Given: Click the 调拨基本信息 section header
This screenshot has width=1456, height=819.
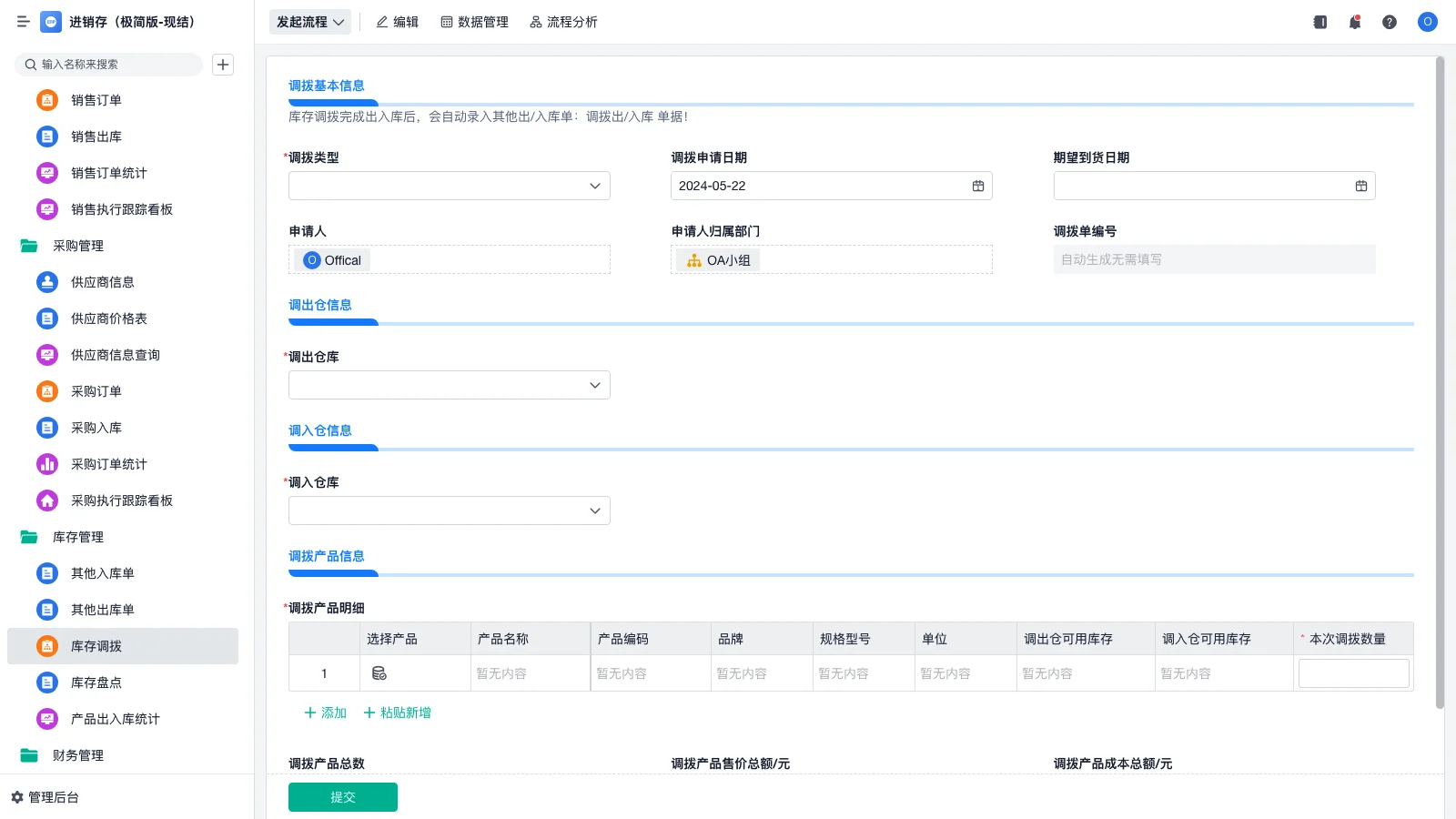Looking at the screenshot, I should pyautogui.click(x=327, y=86).
